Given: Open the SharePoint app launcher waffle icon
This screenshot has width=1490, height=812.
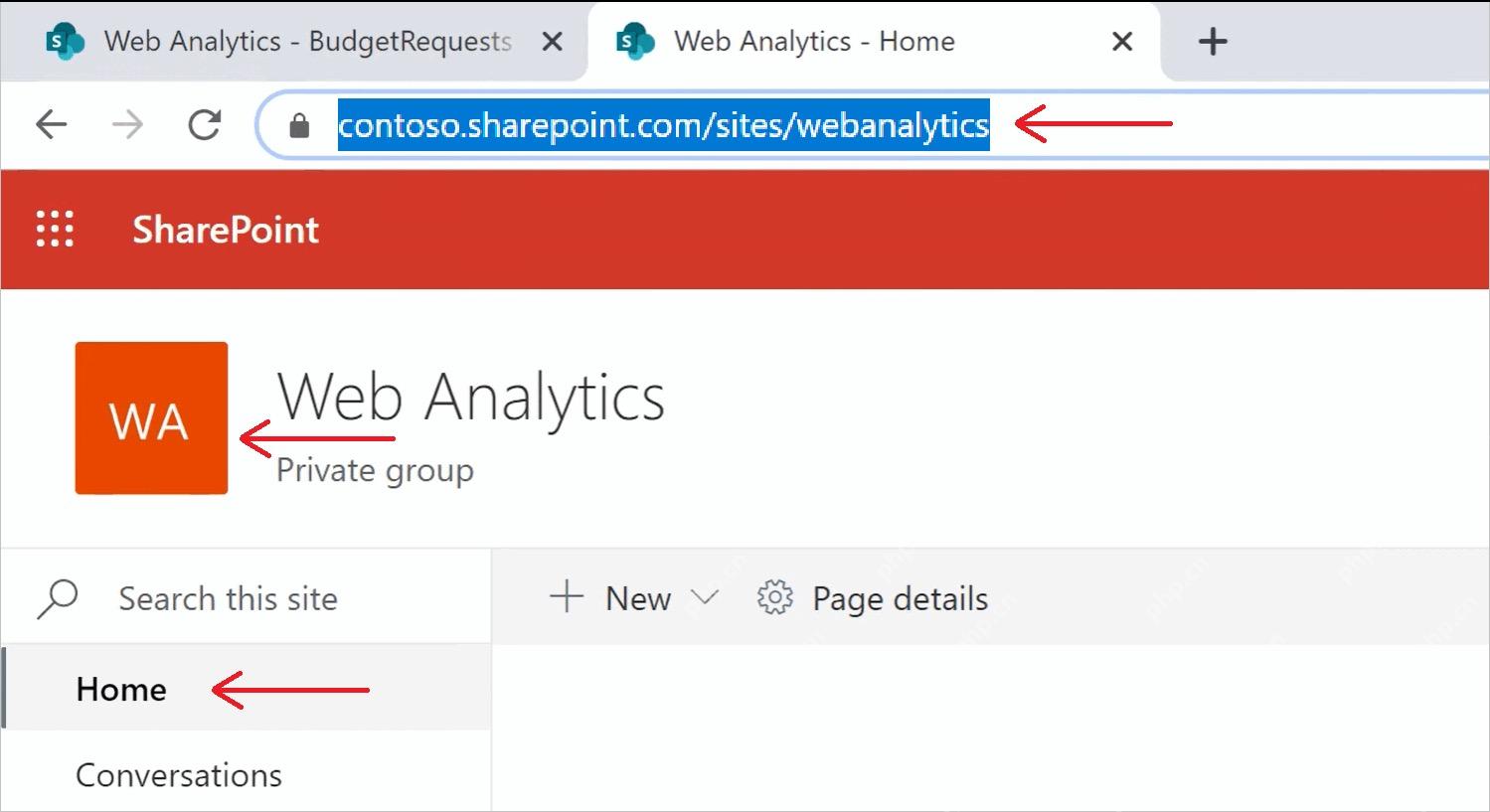Looking at the screenshot, I should (55, 230).
